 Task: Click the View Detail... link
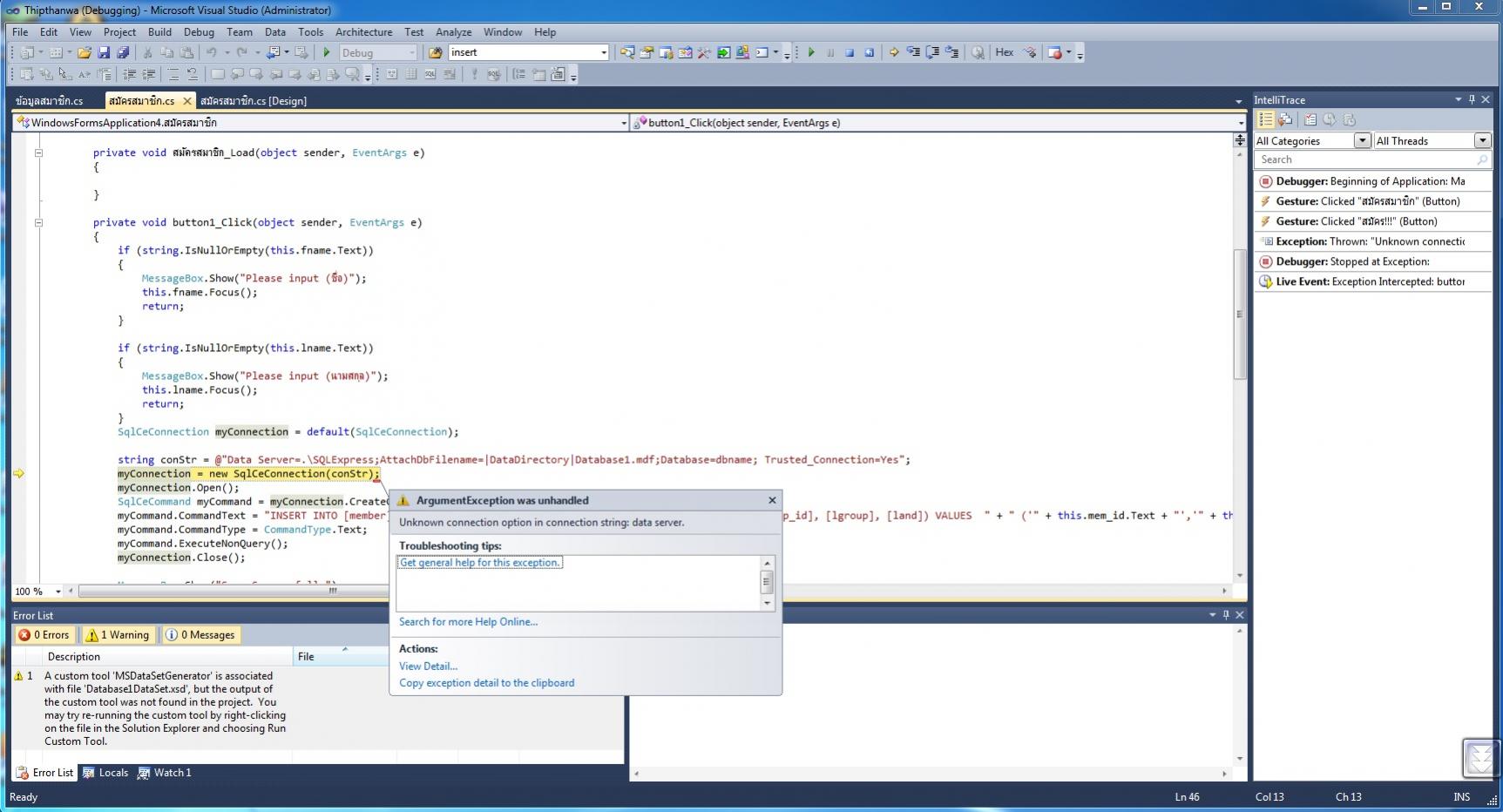pos(428,667)
